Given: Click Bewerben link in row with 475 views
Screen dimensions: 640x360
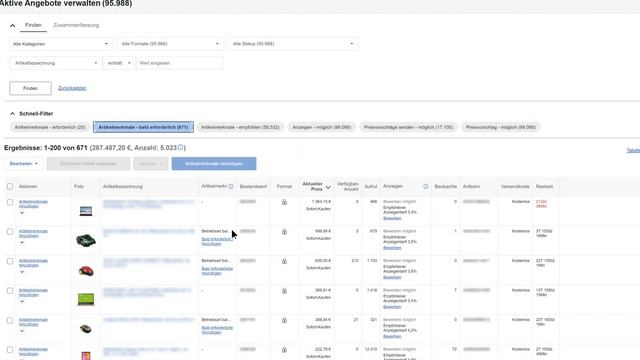Looking at the screenshot, I should point(392,248).
